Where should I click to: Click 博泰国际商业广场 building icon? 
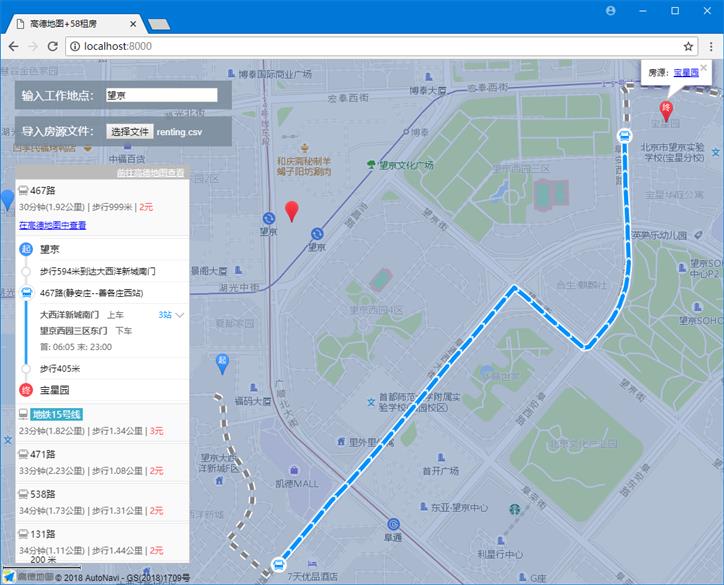click(x=231, y=73)
